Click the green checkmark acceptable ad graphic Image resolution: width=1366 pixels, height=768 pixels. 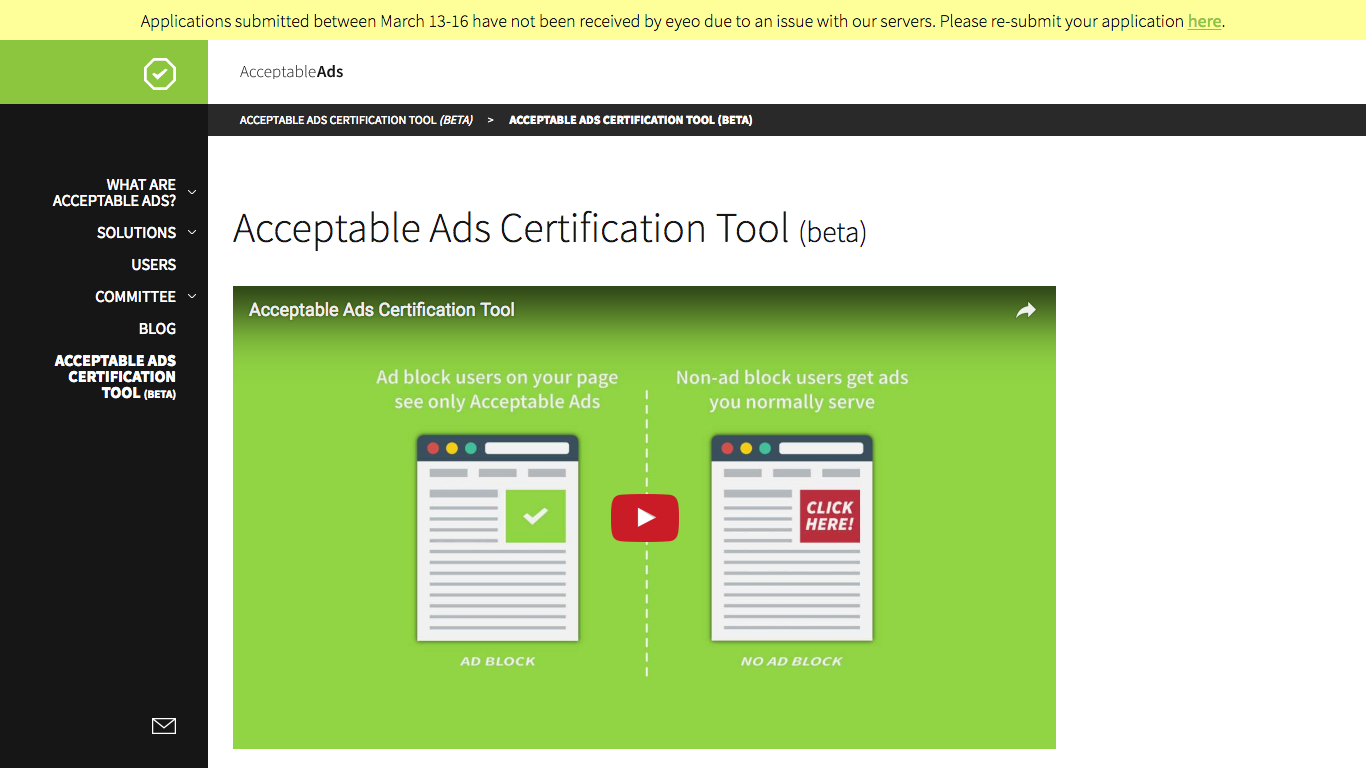coord(535,516)
